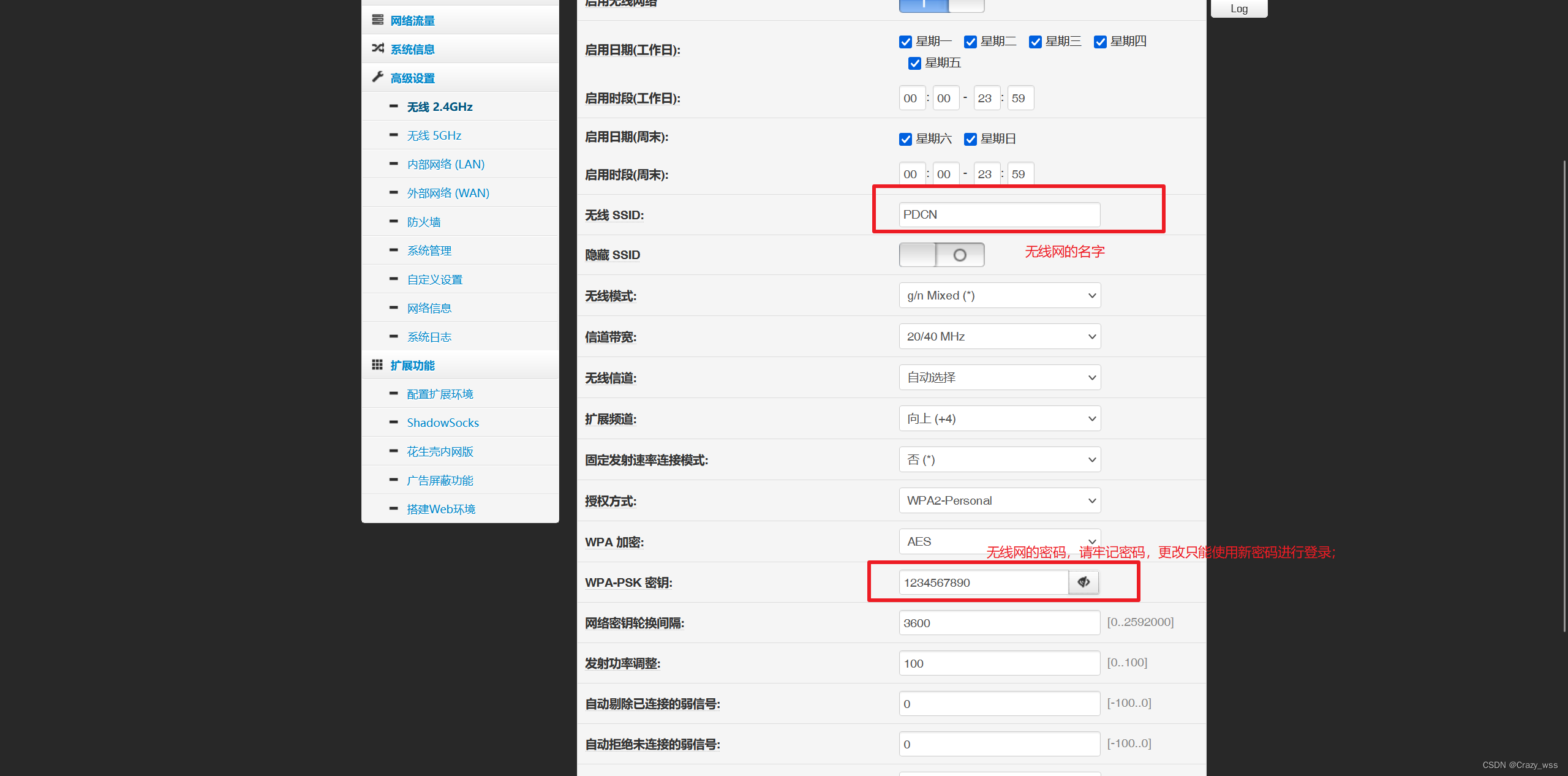The height and width of the screenshot is (776, 1568).
Task: Click dash icon beside 防火墙 entry
Action: (x=394, y=221)
